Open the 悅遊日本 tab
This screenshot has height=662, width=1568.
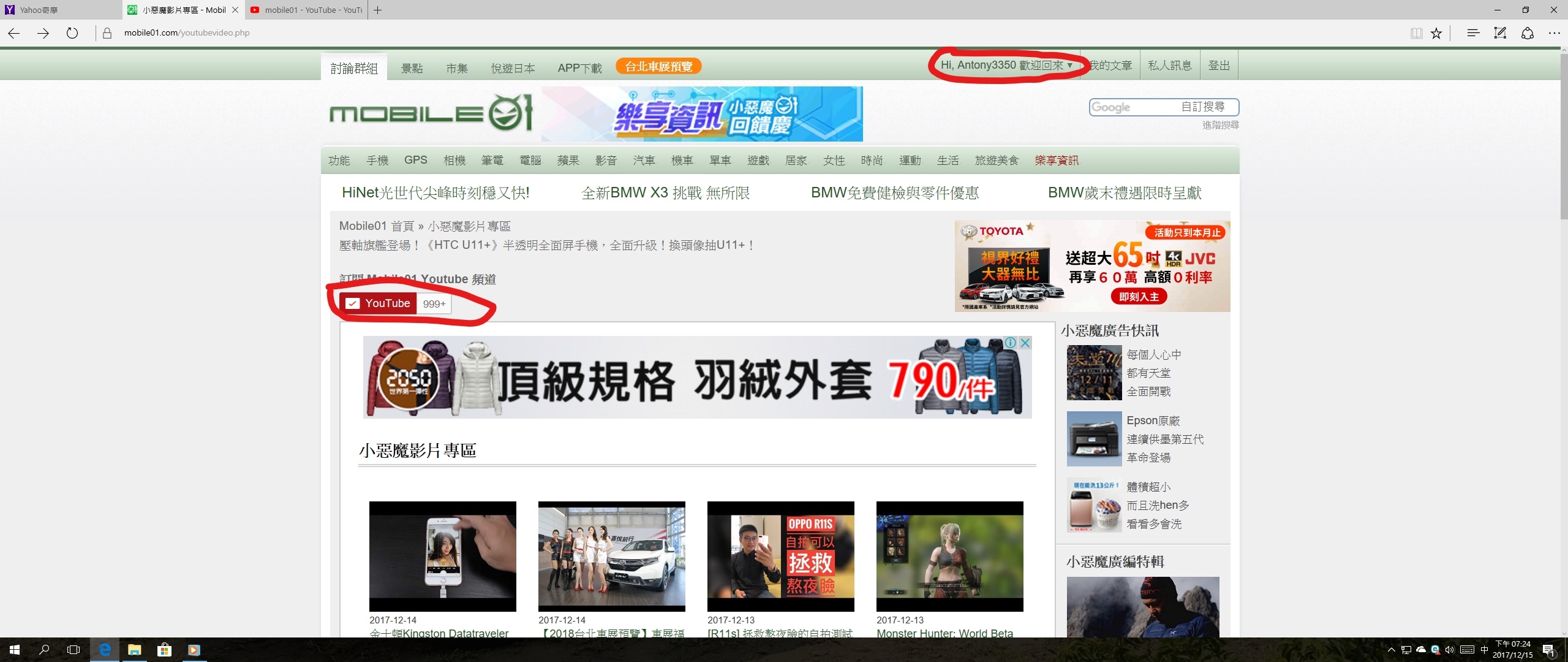coord(513,68)
